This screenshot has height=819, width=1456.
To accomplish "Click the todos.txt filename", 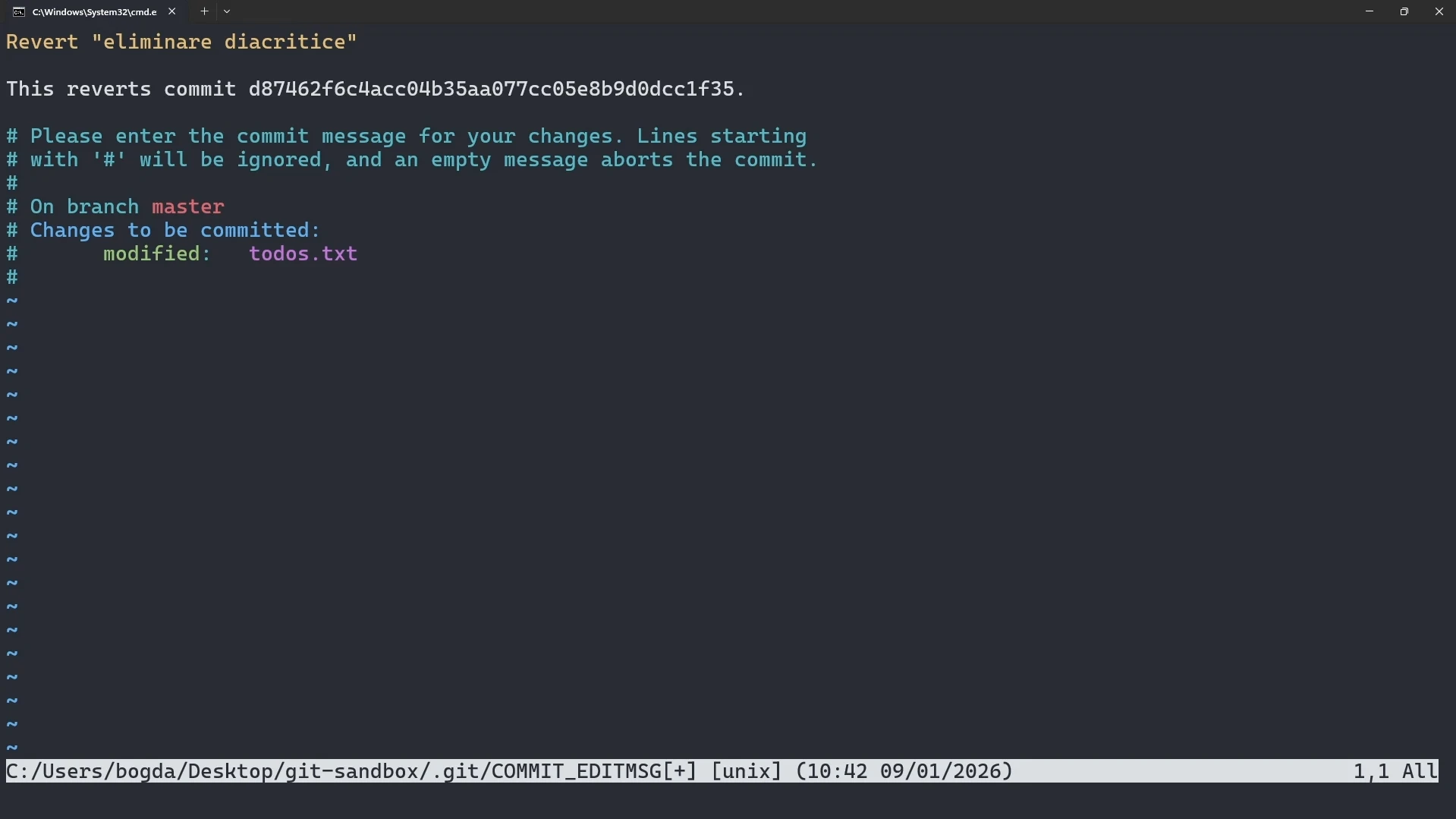I will (303, 254).
